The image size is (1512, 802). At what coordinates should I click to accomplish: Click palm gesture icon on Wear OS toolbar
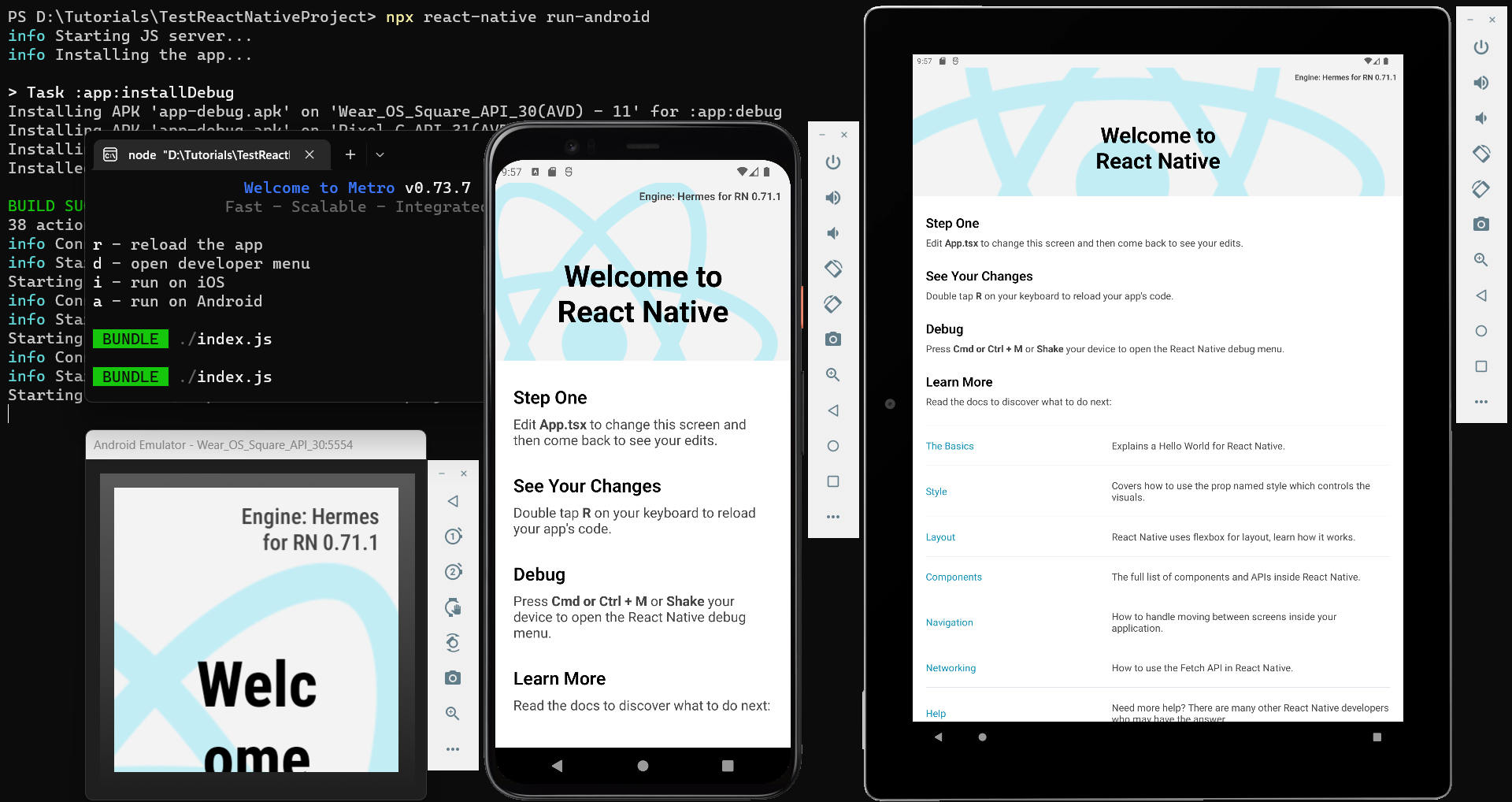coord(453,607)
